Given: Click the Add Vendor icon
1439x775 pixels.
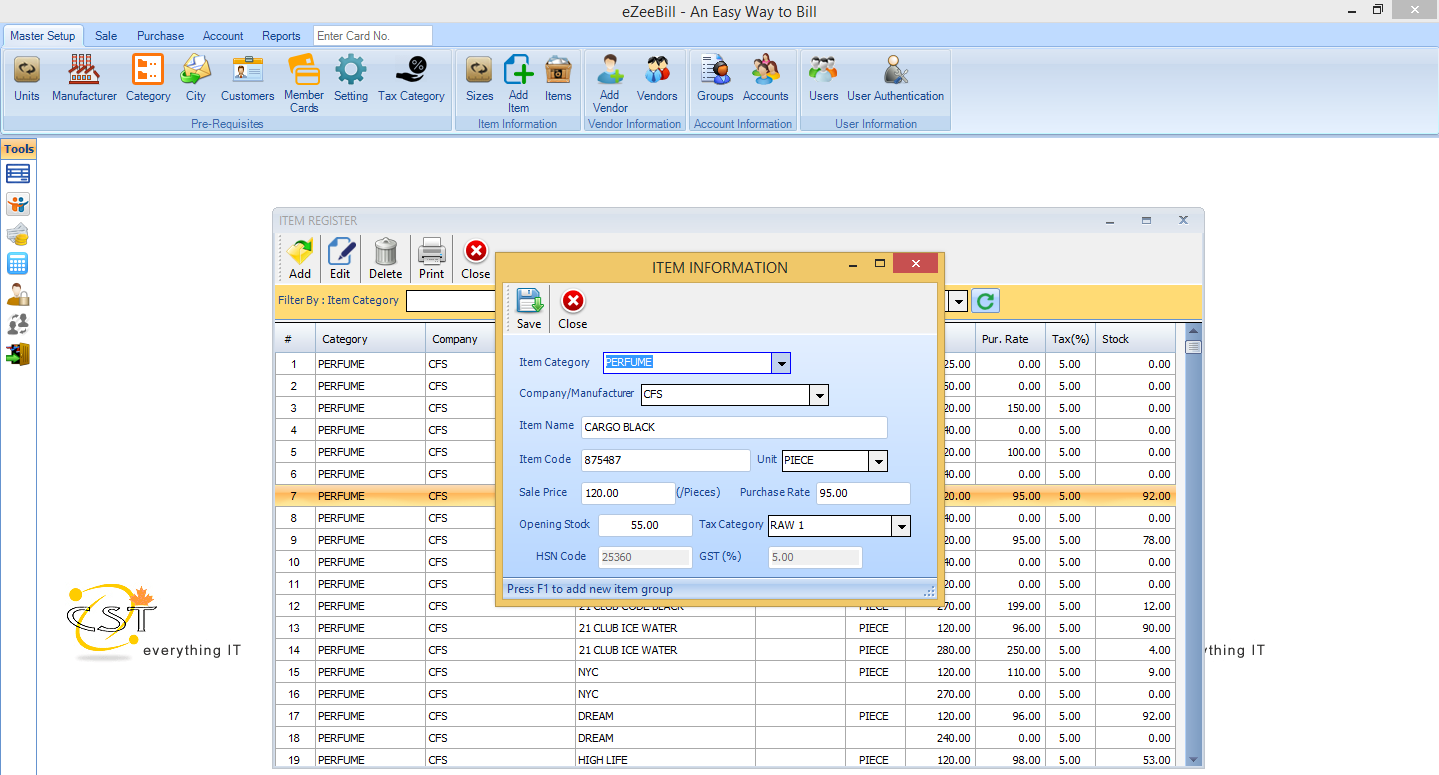Looking at the screenshot, I should point(610,84).
